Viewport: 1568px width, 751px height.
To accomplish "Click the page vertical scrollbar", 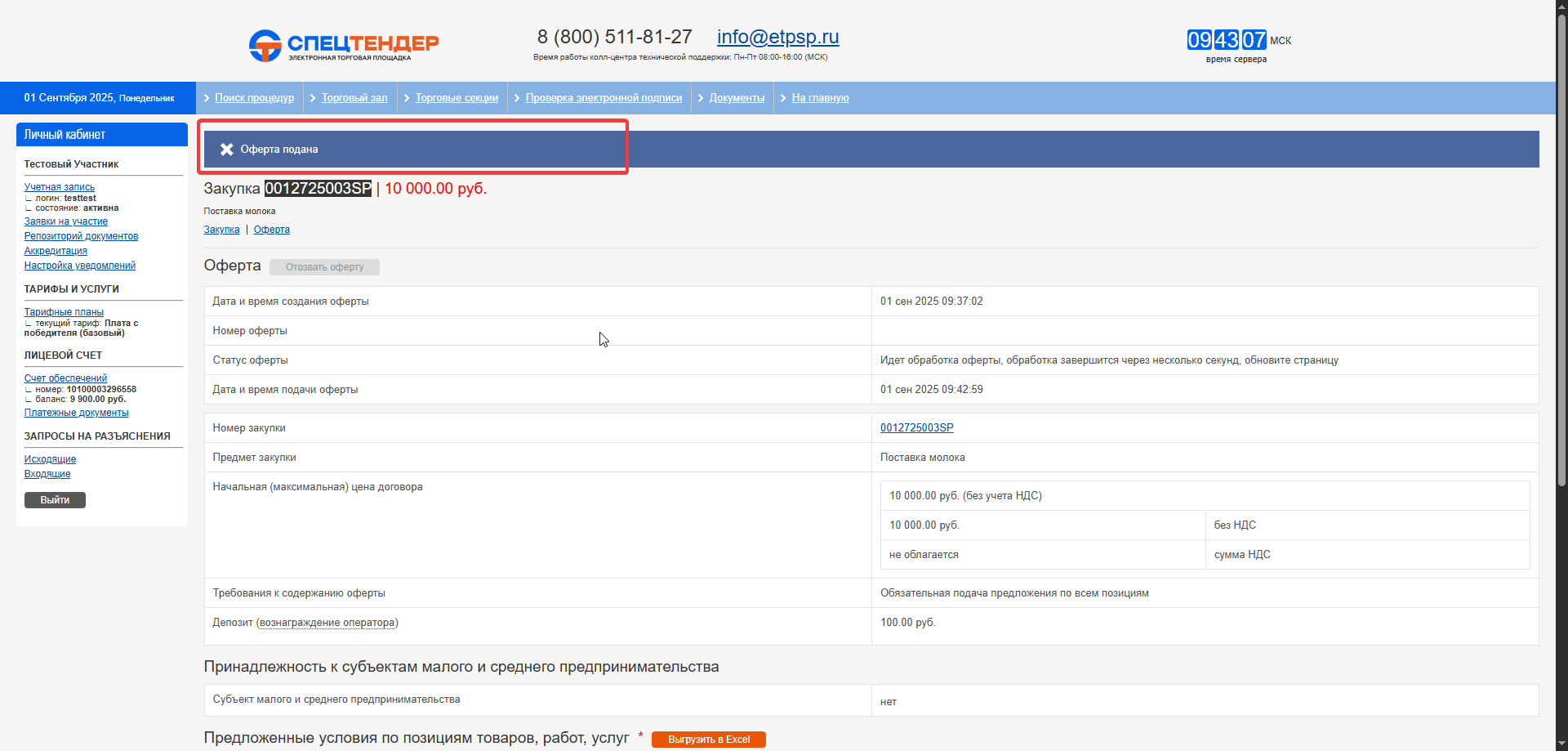I will (x=1561, y=245).
